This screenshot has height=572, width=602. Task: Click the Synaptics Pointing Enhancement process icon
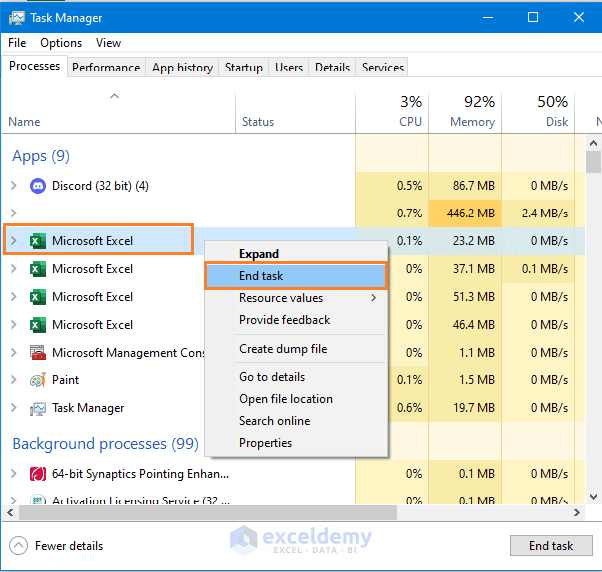38,474
